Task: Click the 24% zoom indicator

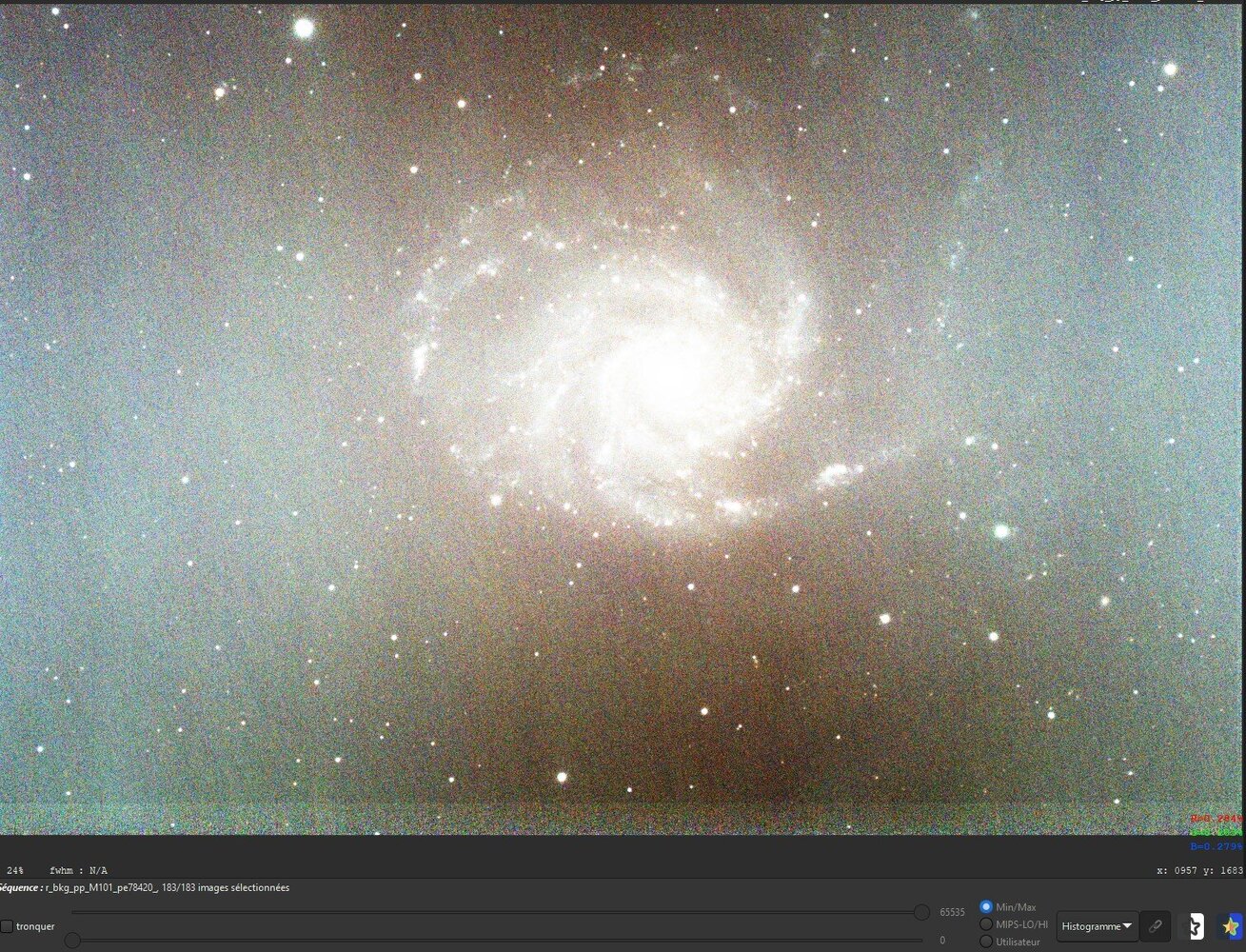Action: [14, 869]
